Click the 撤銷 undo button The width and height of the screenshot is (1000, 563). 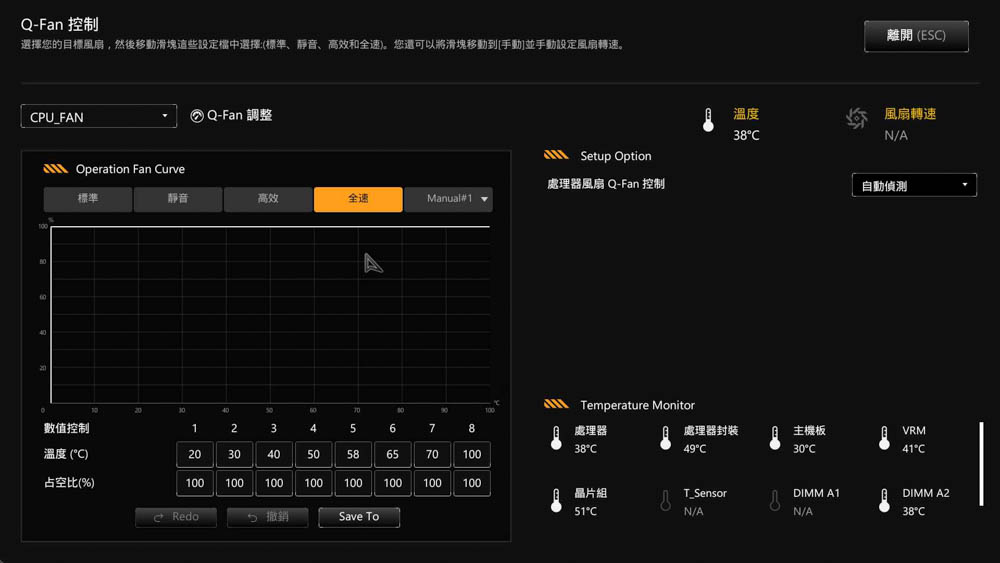[x=267, y=517]
